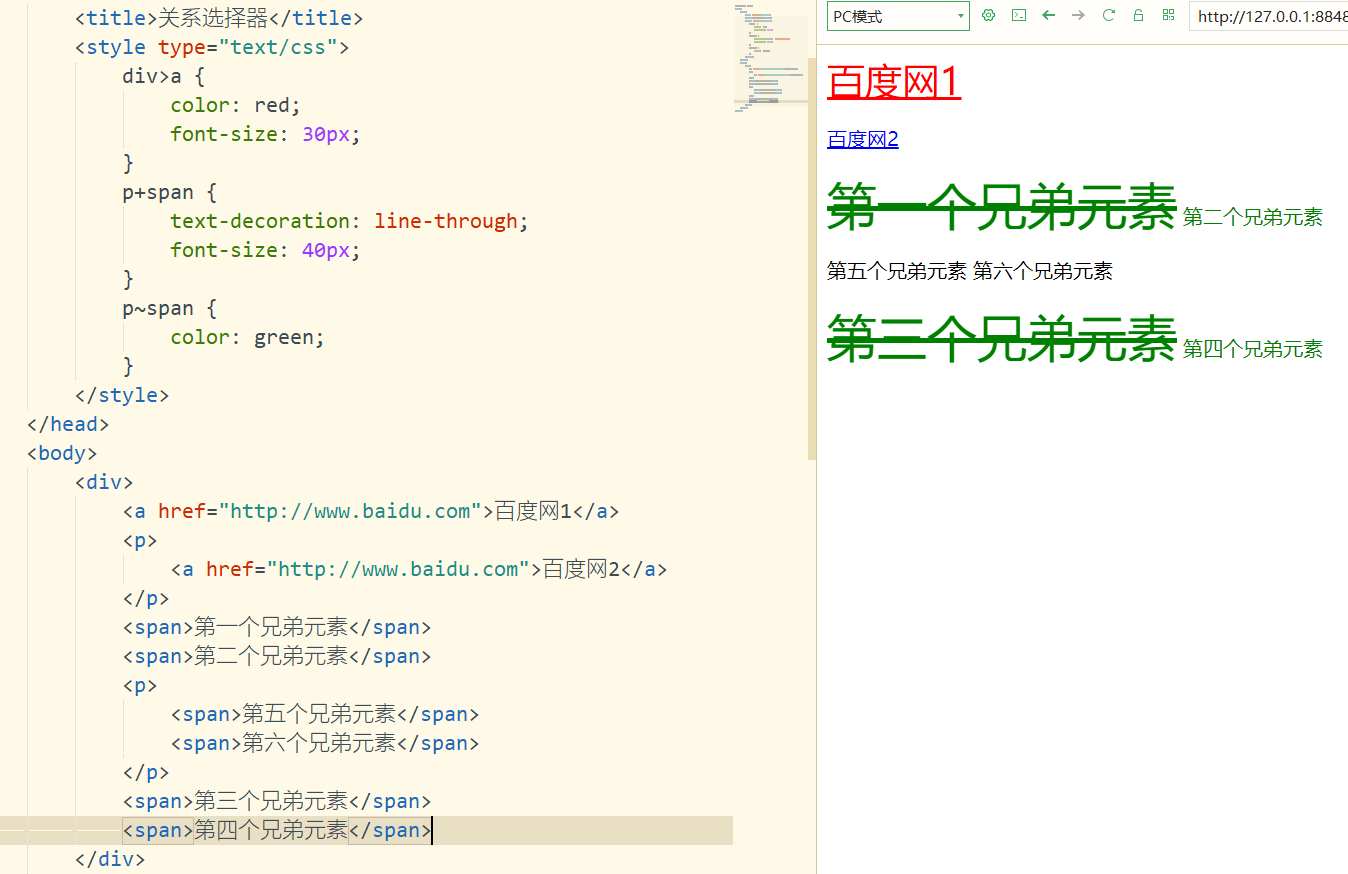Open the built-in browser settings gear icon
This screenshot has width=1348, height=874.
tap(989, 15)
